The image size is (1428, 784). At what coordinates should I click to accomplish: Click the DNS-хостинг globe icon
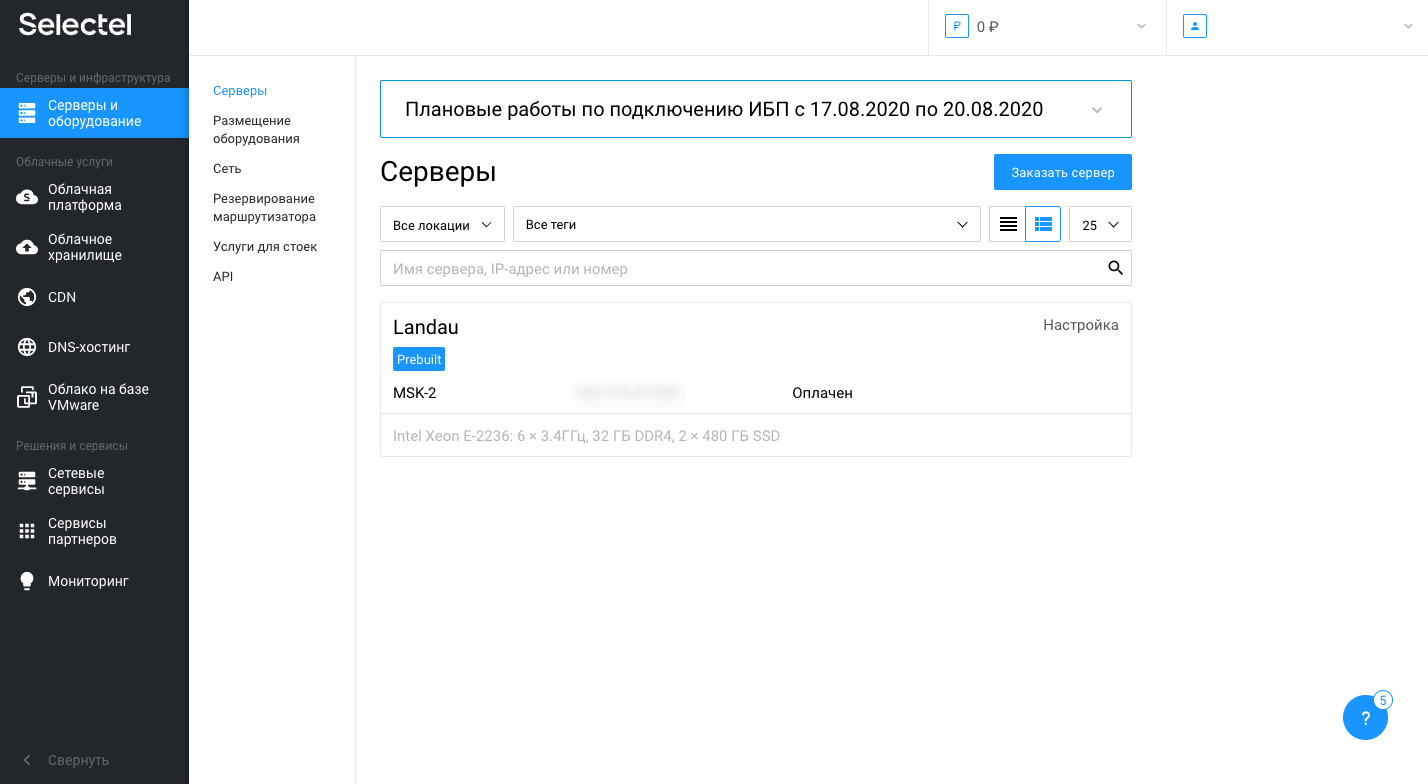[27, 347]
